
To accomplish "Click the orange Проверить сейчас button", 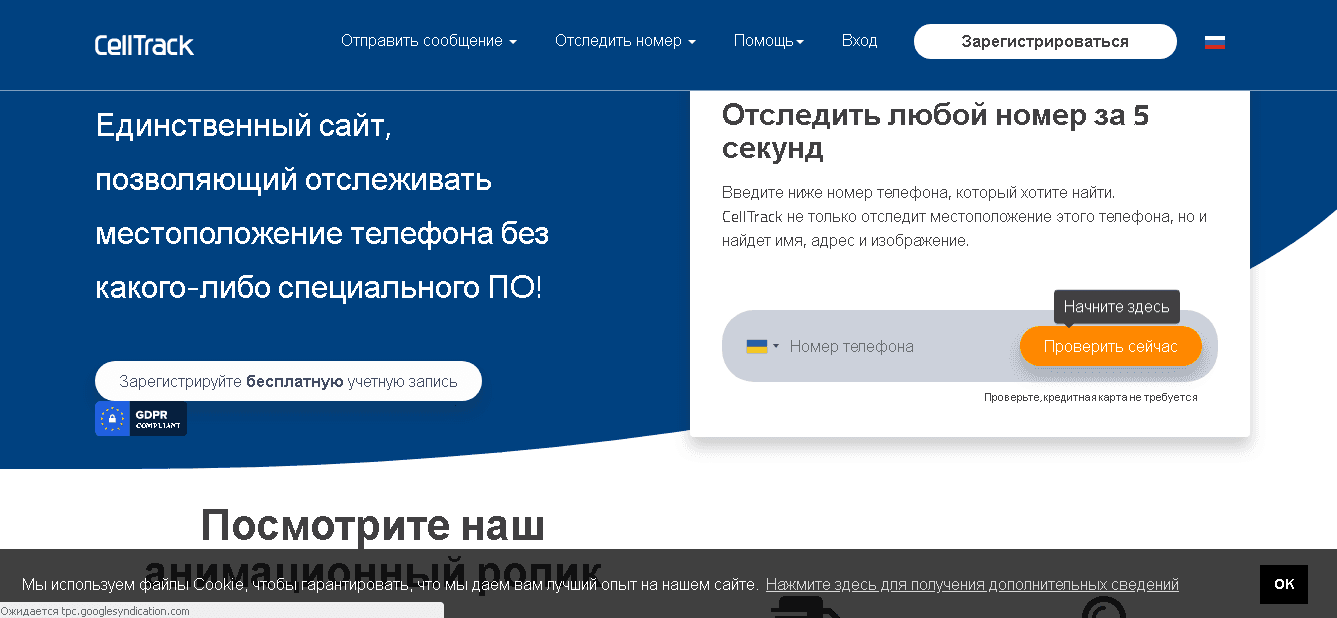I will [1110, 347].
